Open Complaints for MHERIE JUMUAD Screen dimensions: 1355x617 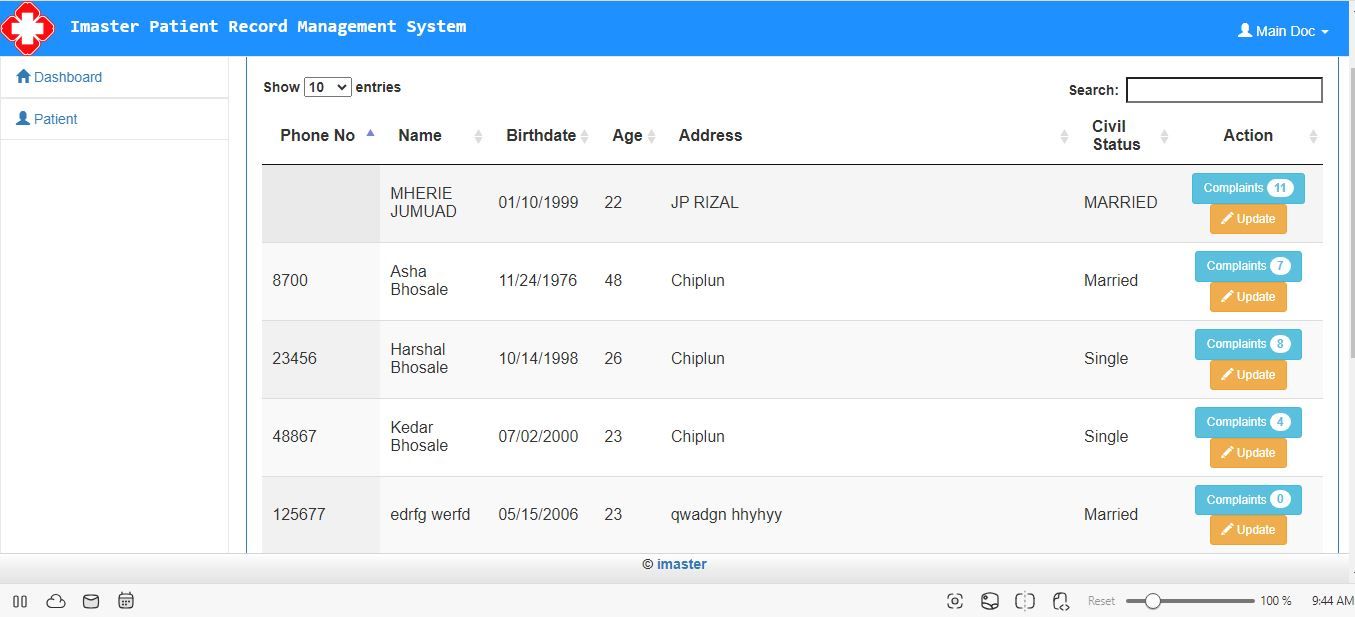point(1247,188)
